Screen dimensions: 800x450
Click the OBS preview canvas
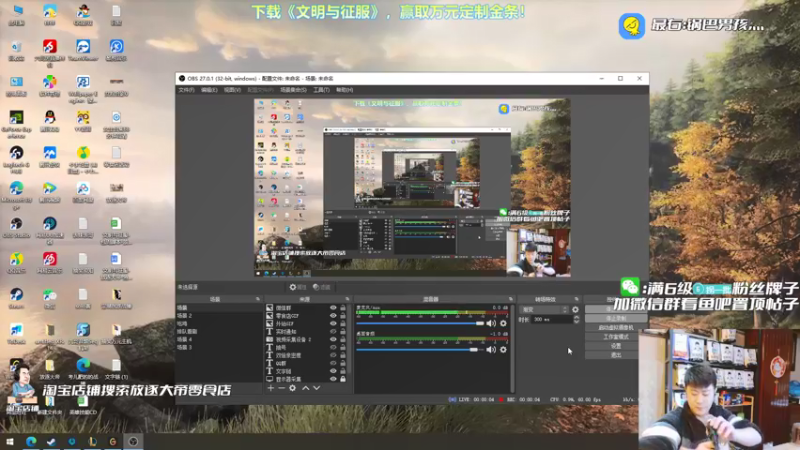click(x=412, y=188)
